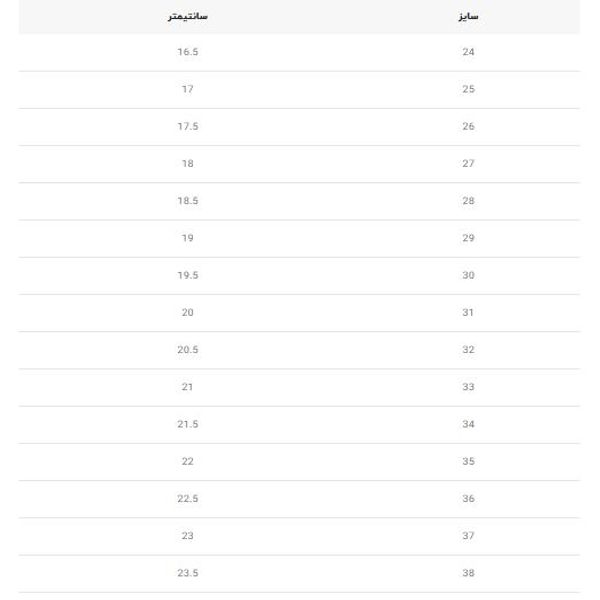
Task: Select size 37 in the size column
Action: click(x=468, y=536)
